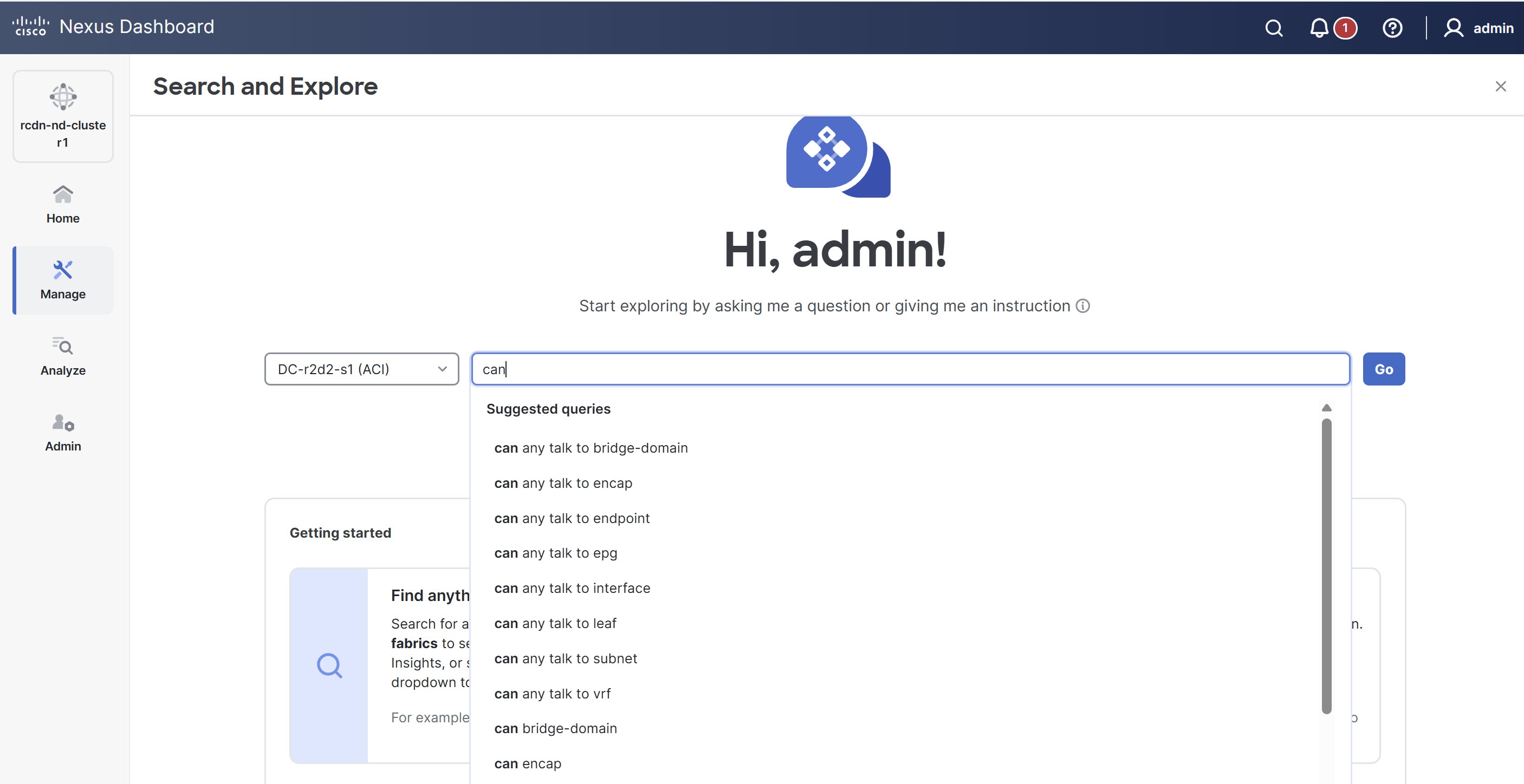The image size is (1524, 784).
Task: Open the help question mark icon
Action: click(1392, 28)
